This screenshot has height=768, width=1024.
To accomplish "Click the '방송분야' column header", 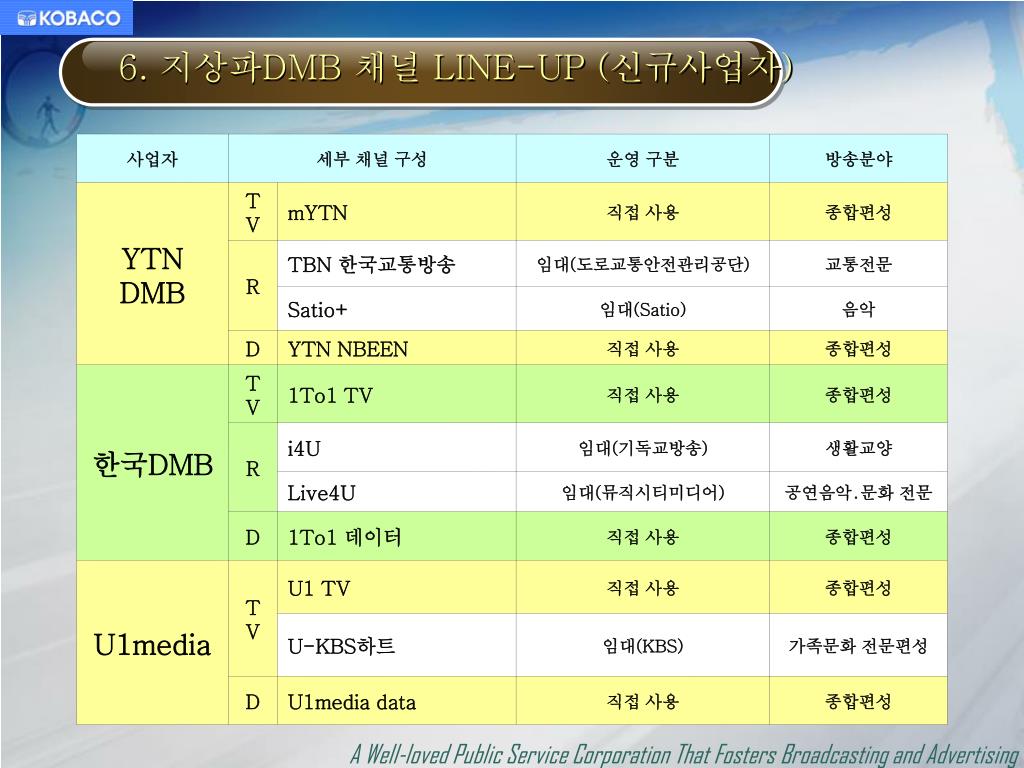I will coord(858,158).
